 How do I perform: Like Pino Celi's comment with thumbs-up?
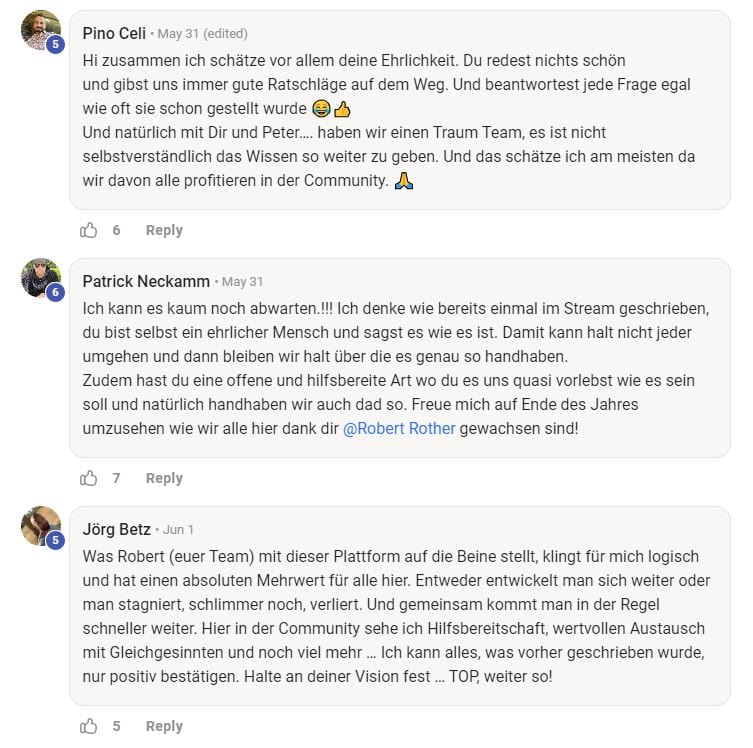pos(89,230)
